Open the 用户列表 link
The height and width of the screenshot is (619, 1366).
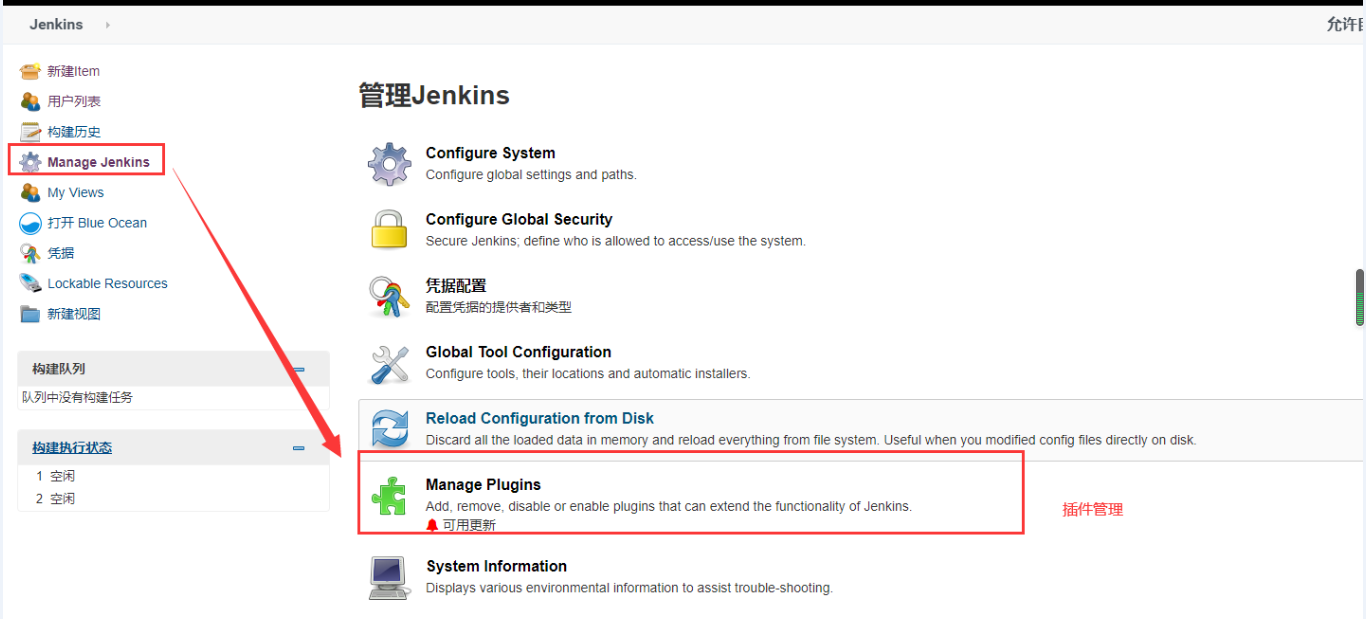[74, 101]
